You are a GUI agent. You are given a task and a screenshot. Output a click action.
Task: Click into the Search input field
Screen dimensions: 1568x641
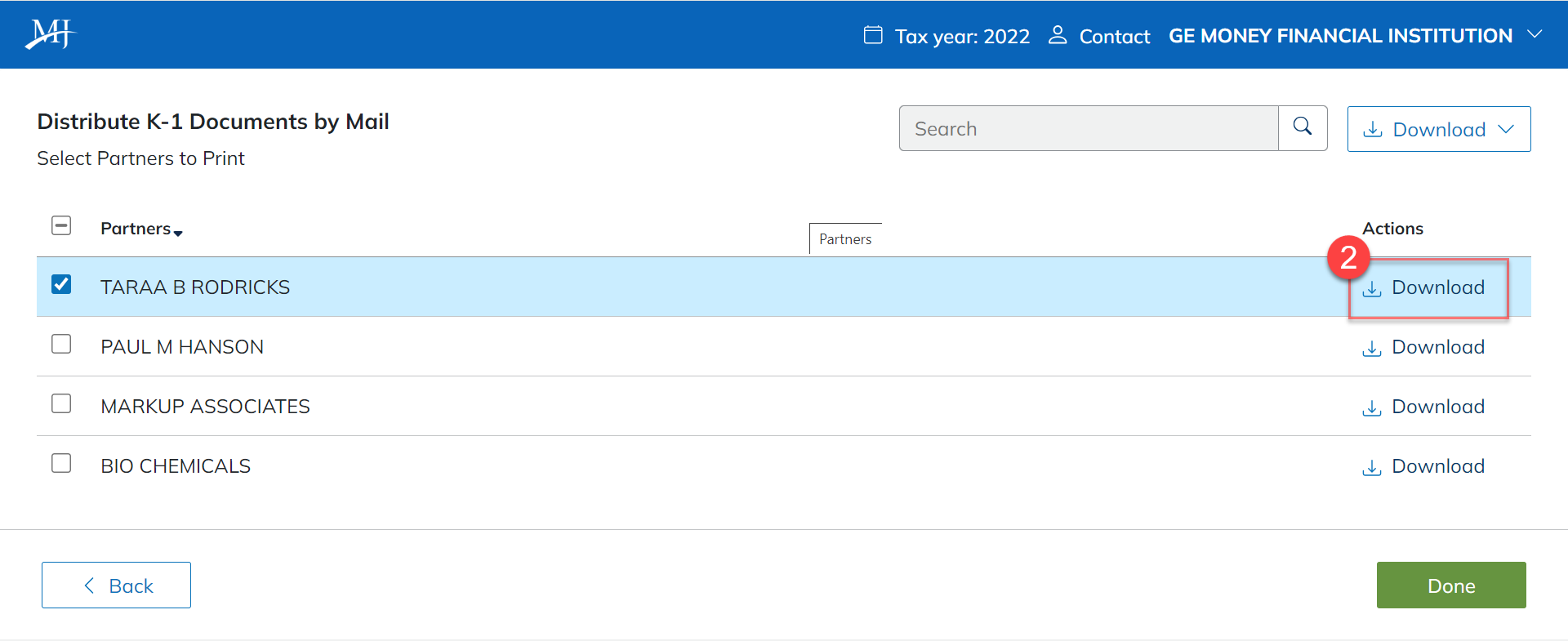(x=1088, y=129)
